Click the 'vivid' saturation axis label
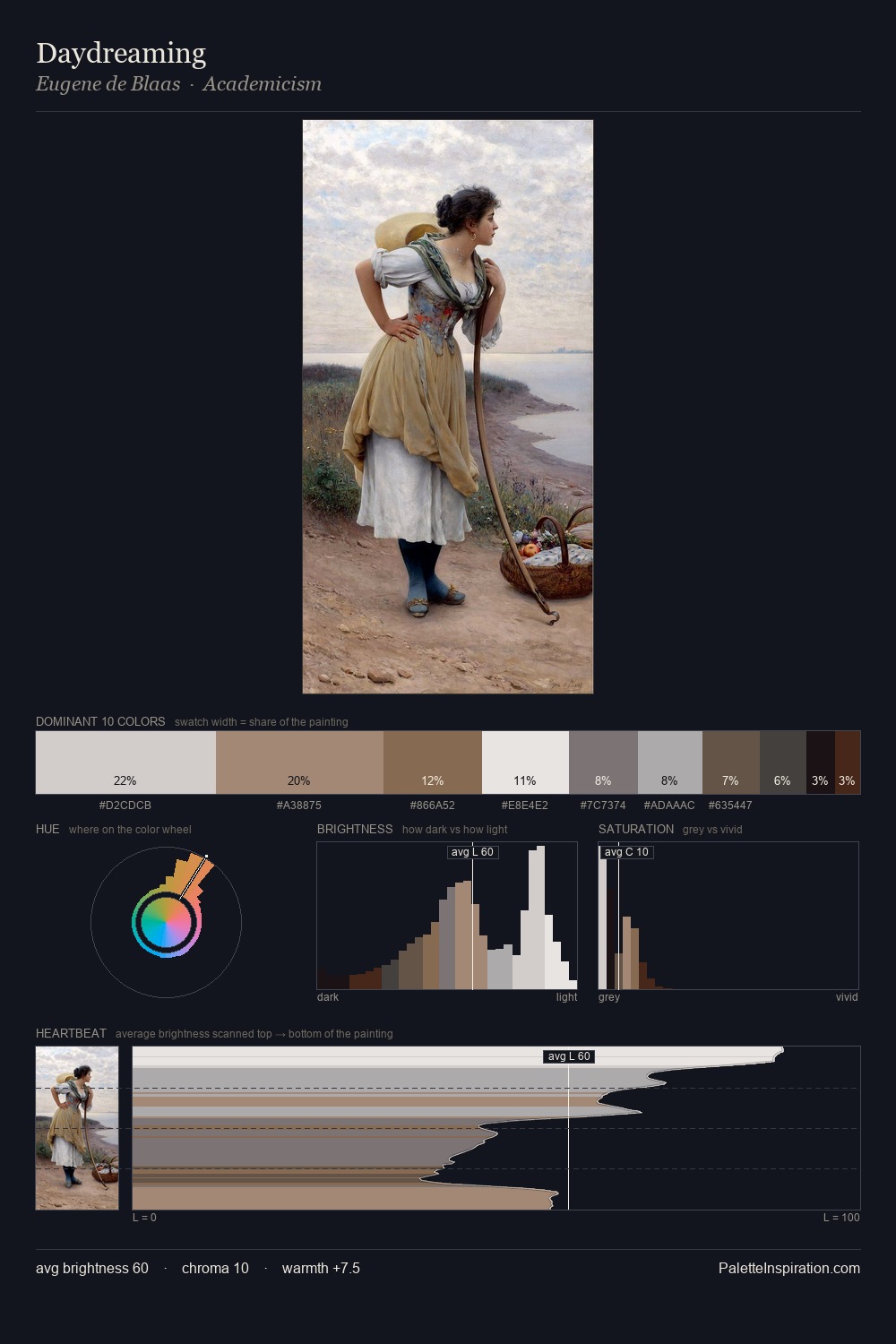This screenshot has height=1344, width=896. click(847, 997)
